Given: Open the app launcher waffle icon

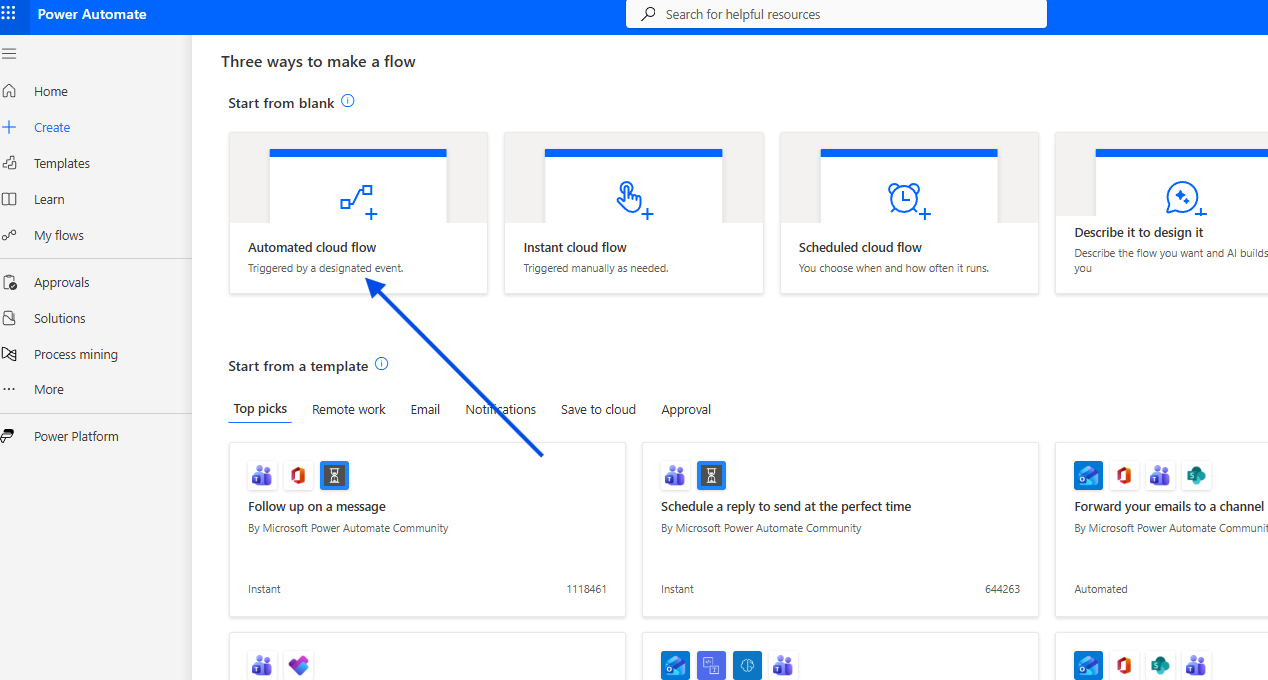Looking at the screenshot, I should 9,14.
